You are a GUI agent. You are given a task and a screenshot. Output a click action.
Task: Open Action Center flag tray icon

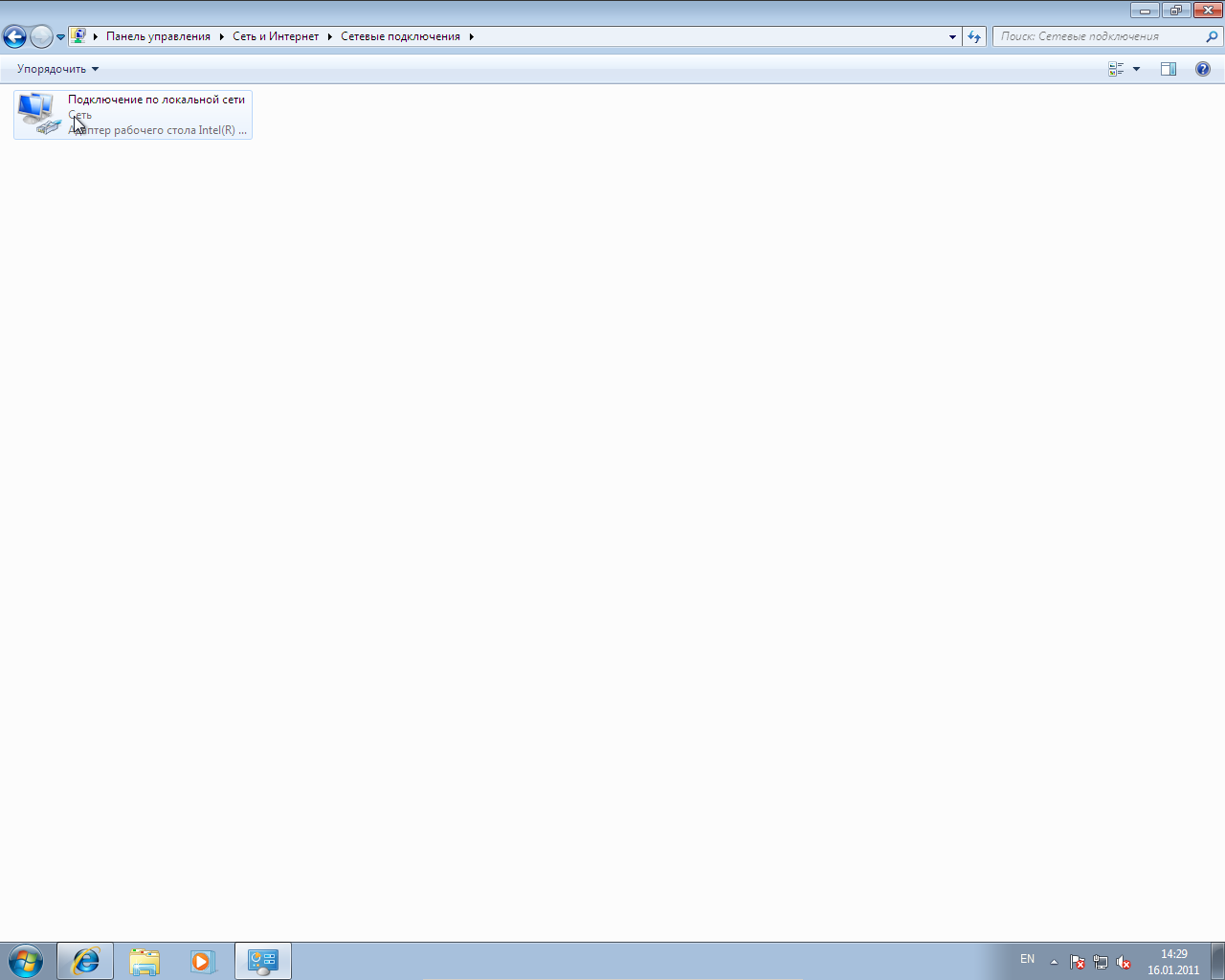tap(1078, 962)
